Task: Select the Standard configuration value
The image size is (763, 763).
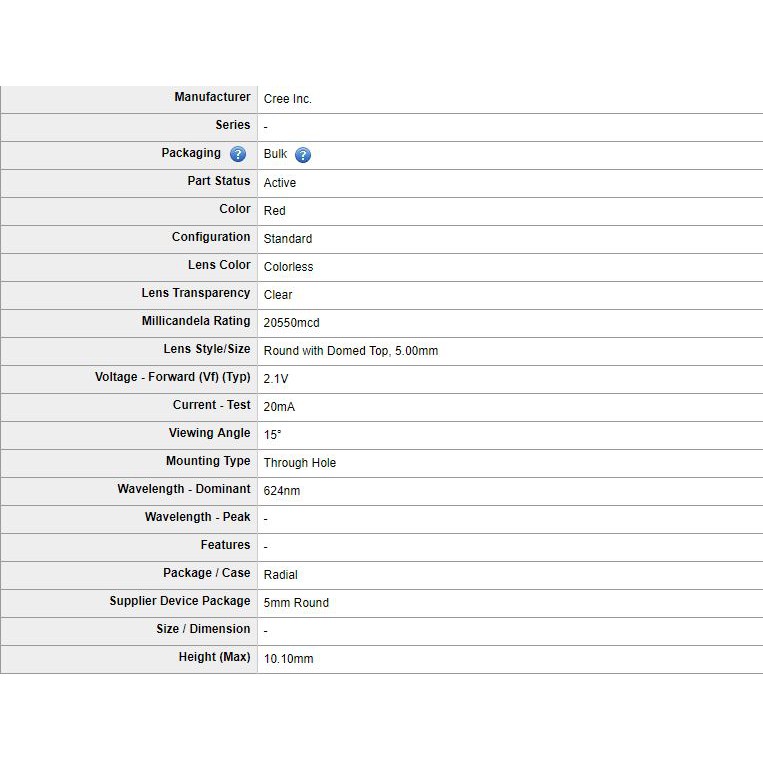Action: (288, 239)
